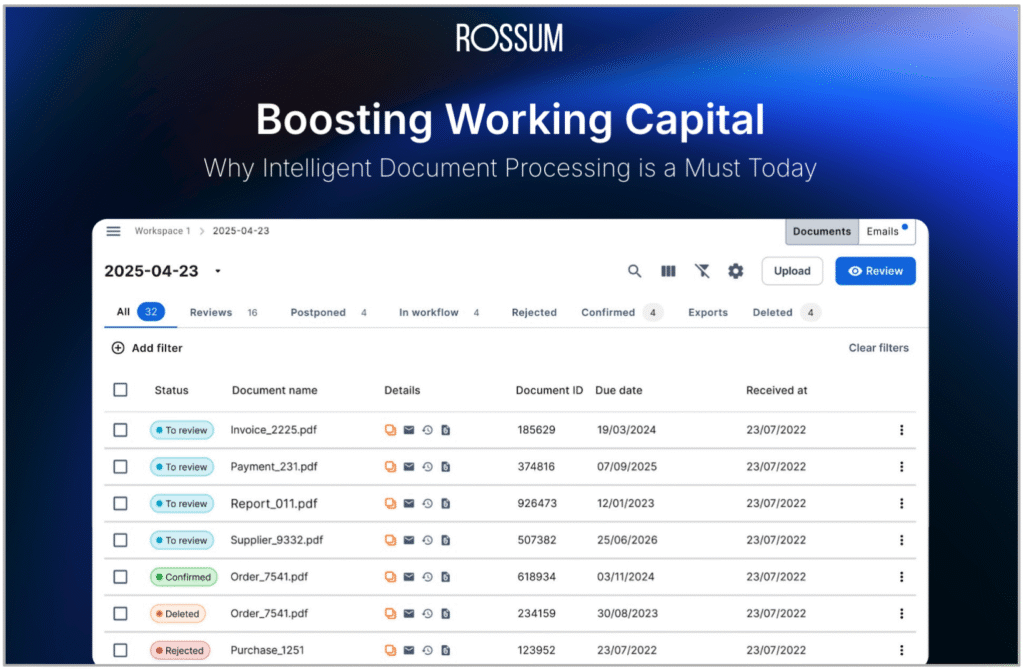Click Clear filters link
This screenshot has height=671, width=1024.
pyautogui.click(x=879, y=348)
